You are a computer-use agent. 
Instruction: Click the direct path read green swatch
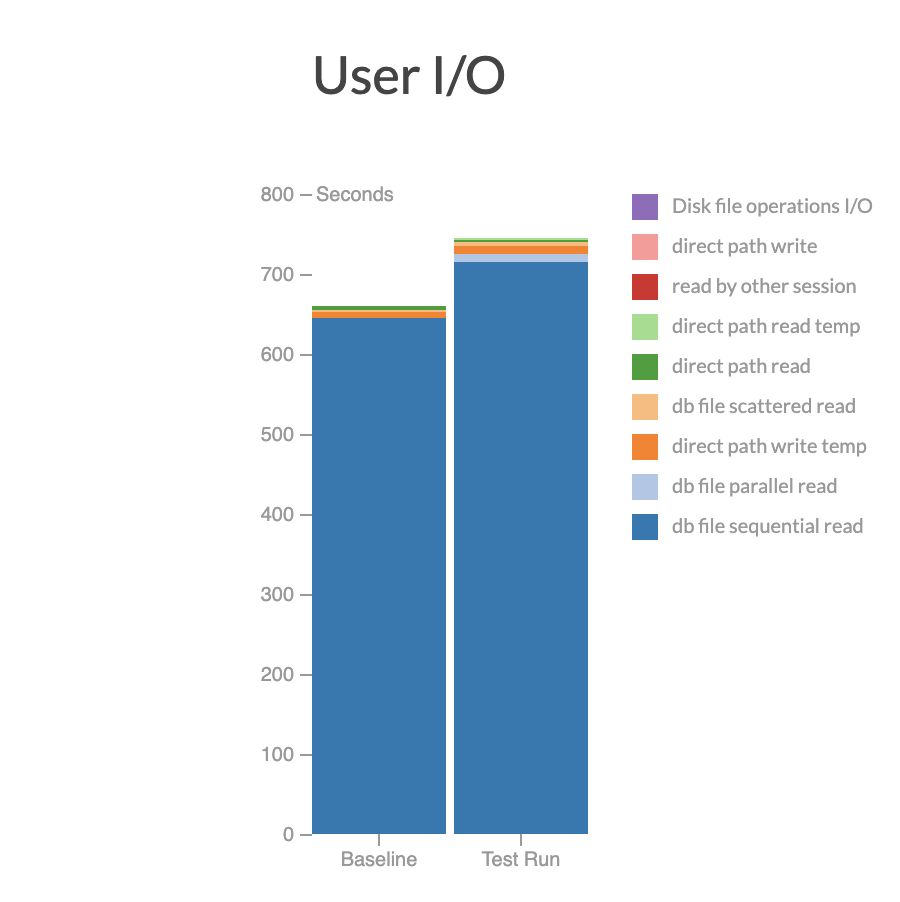tap(645, 367)
